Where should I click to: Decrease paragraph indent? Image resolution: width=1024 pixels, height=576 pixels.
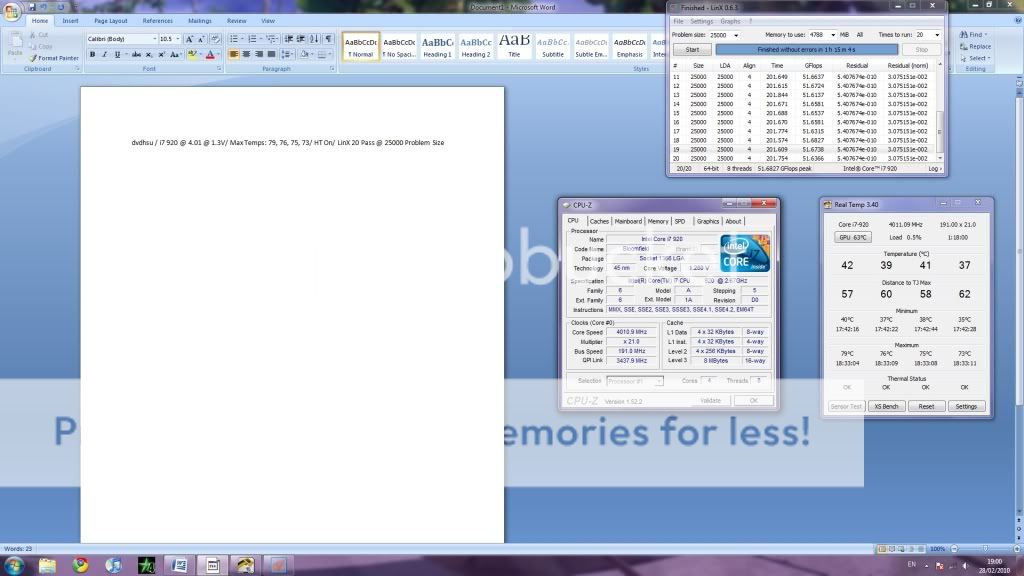point(289,39)
